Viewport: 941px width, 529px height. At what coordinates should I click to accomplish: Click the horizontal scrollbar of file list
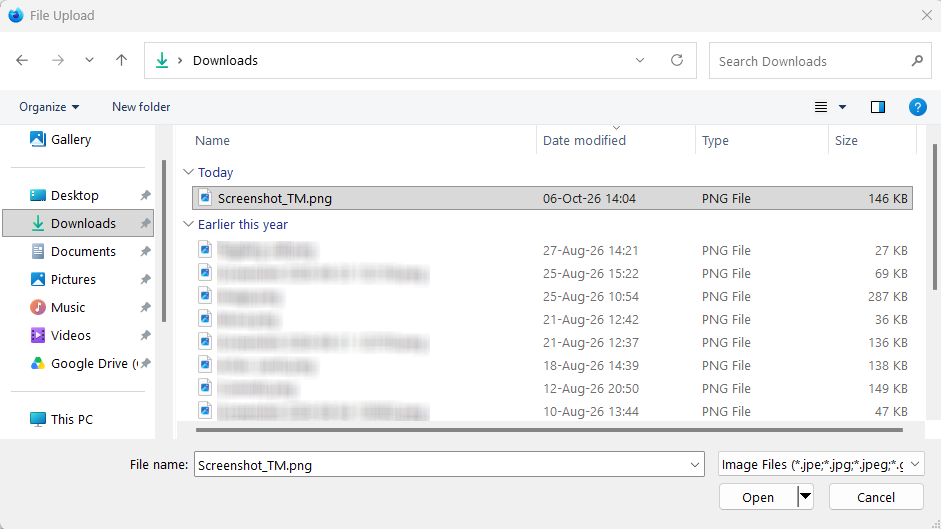[549, 430]
